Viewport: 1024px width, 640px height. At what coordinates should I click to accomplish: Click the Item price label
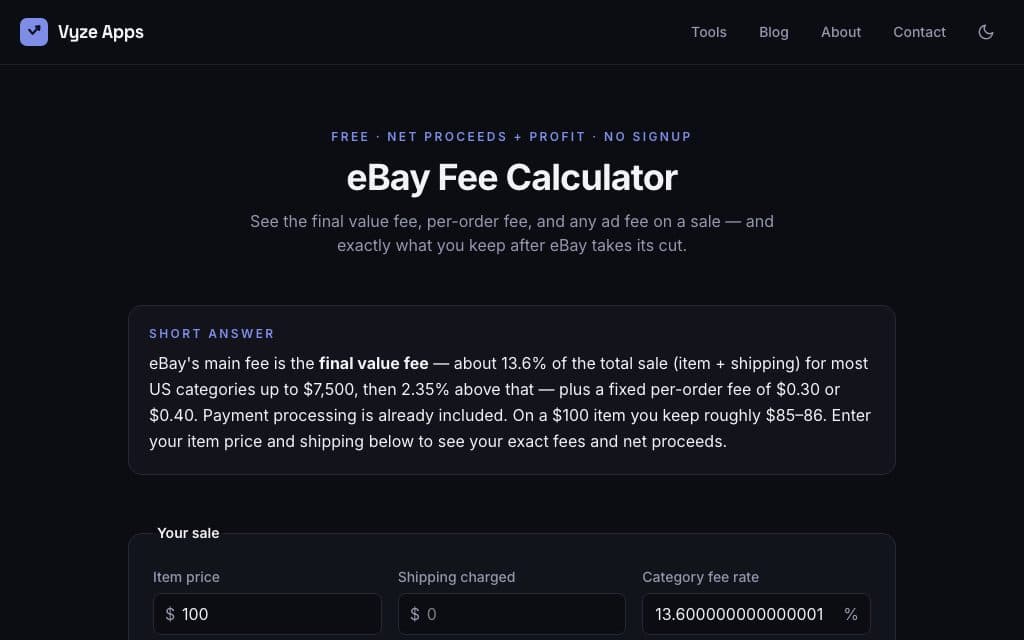[x=186, y=577]
